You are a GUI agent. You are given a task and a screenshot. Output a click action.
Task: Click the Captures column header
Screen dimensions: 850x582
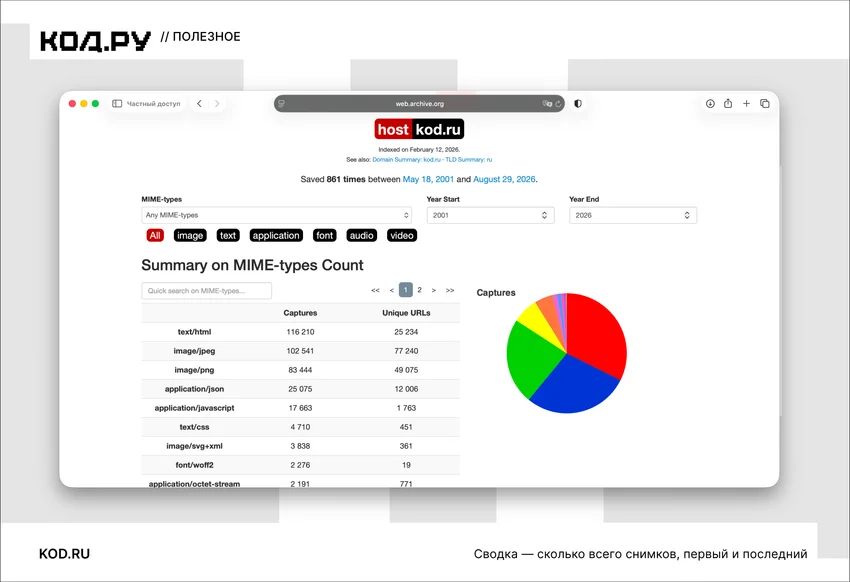click(300, 313)
